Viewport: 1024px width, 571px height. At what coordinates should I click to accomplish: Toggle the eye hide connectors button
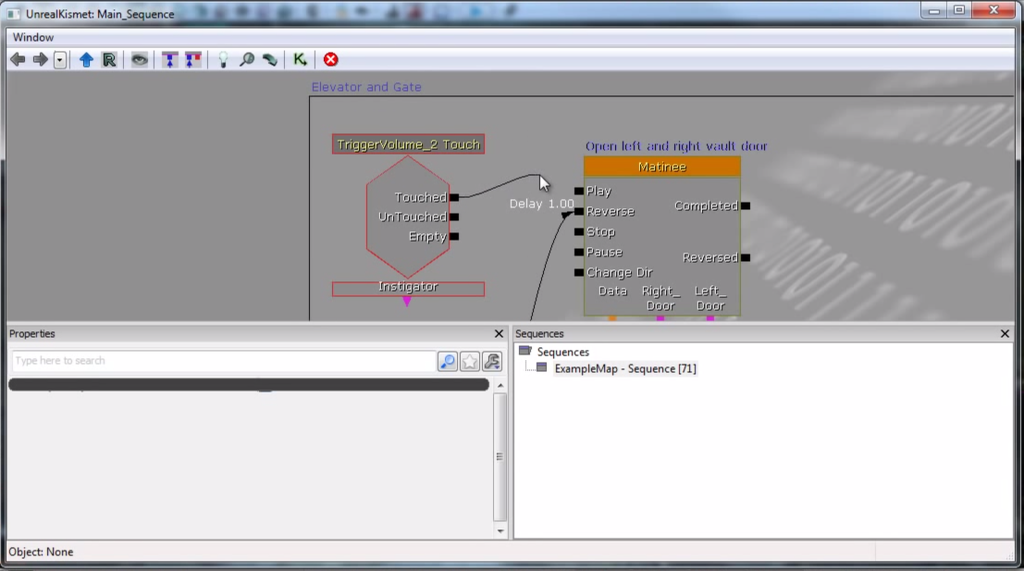139,60
